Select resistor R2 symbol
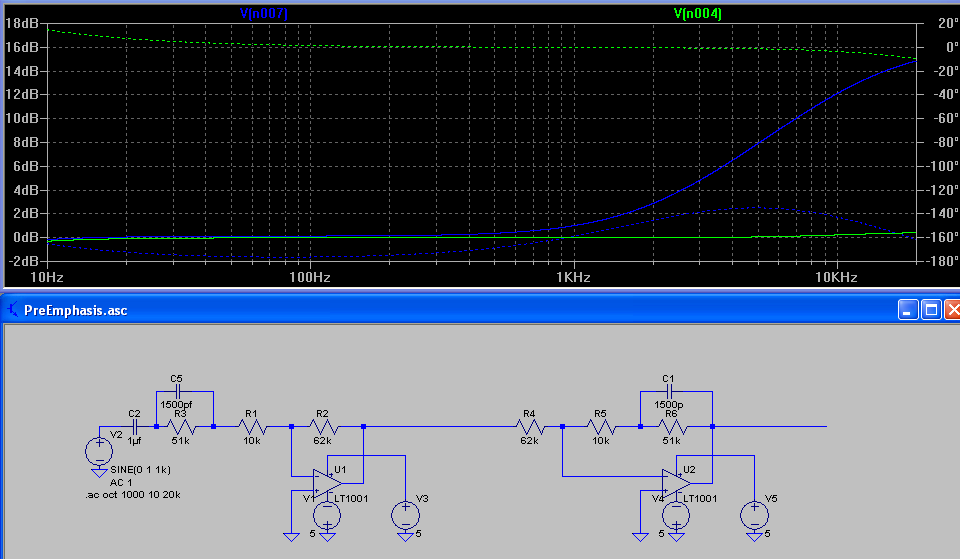The image size is (960, 559). coord(323,426)
